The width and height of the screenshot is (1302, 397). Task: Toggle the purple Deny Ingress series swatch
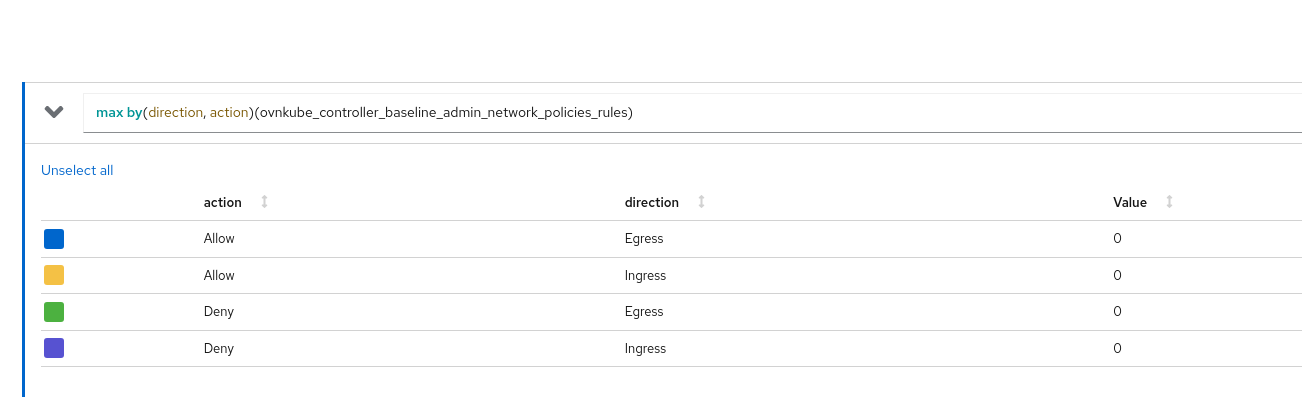[x=54, y=348]
